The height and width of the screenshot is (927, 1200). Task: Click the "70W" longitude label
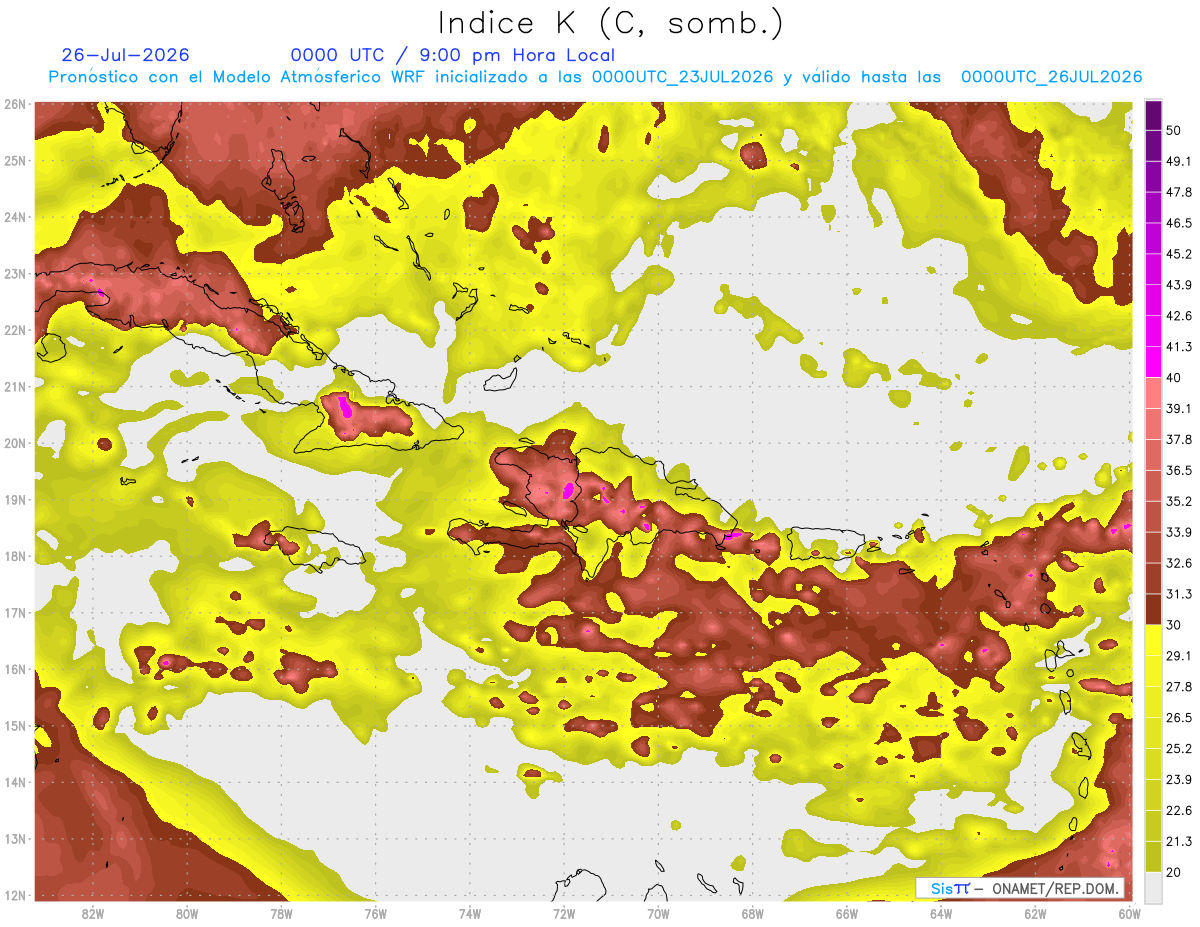point(658,913)
